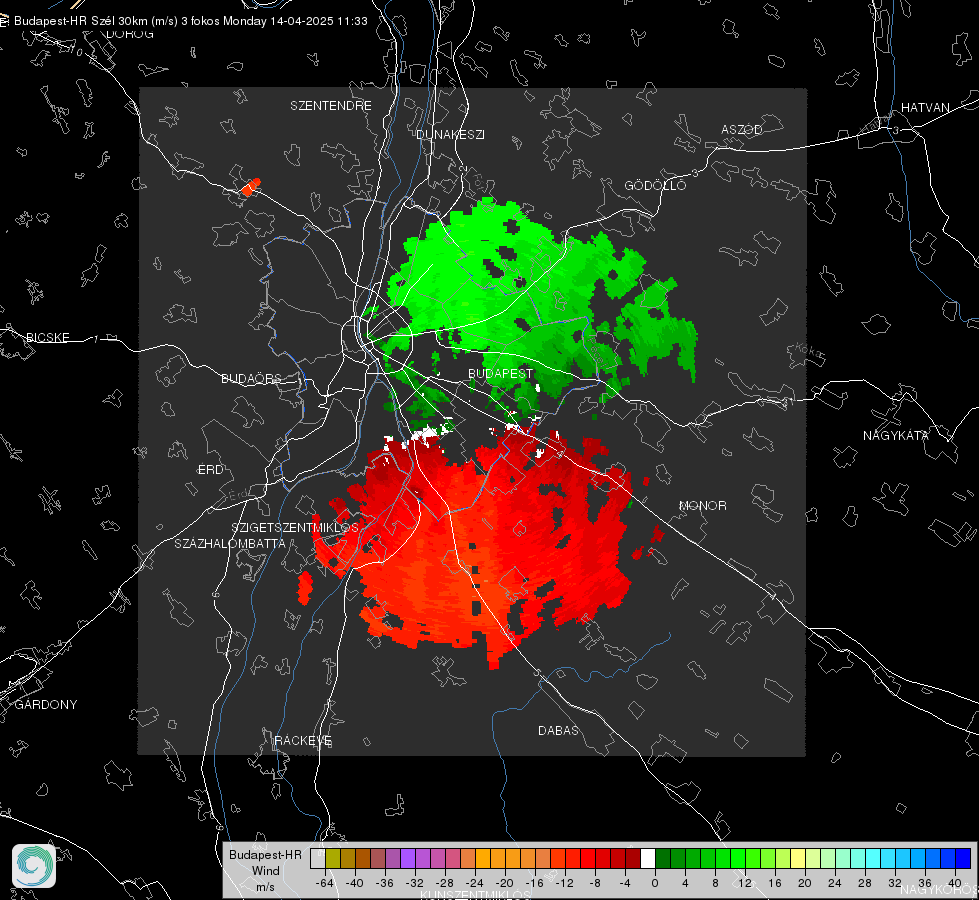
Task: Click the ASZOD town label
Action: pos(742,129)
